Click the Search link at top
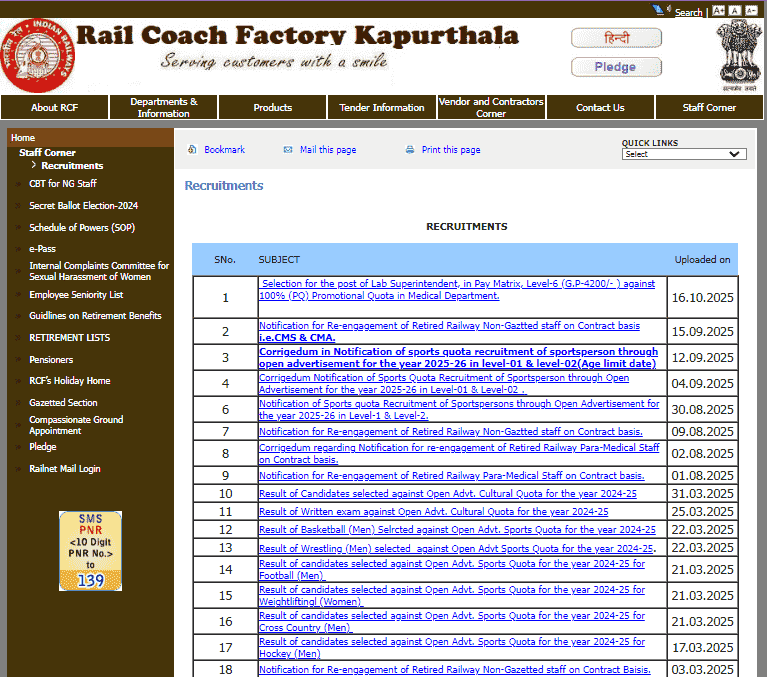The image size is (767, 677). click(688, 12)
